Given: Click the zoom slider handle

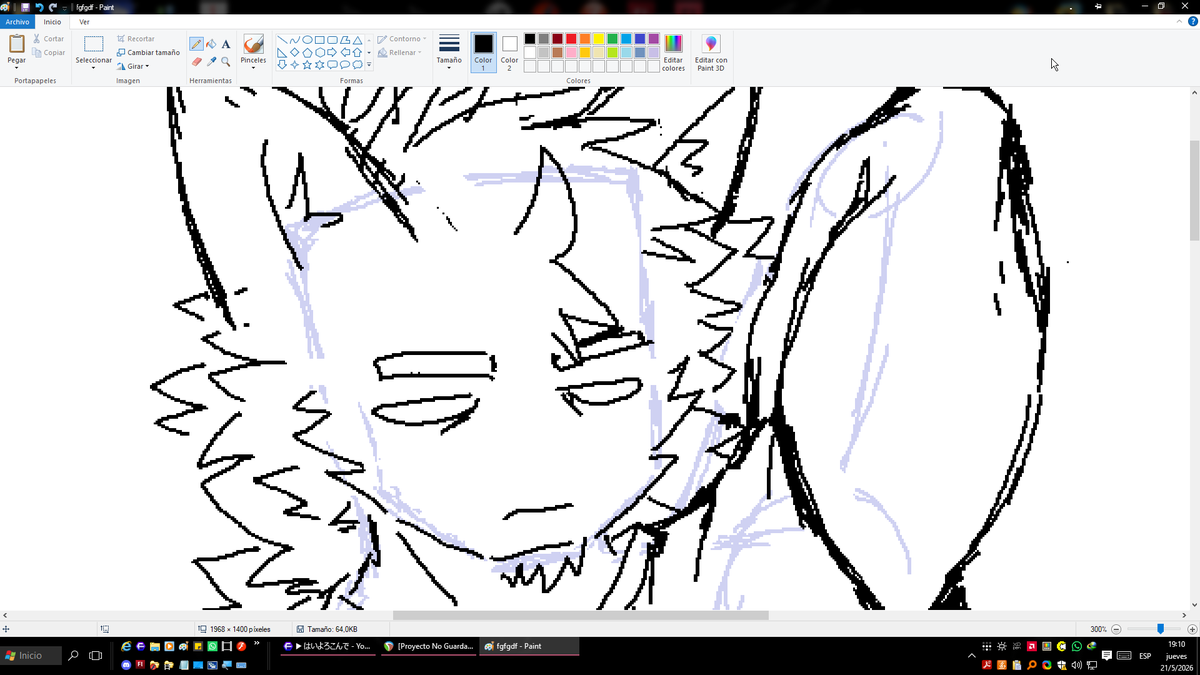Looking at the screenshot, I should pyautogui.click(x=1160, y=629).
